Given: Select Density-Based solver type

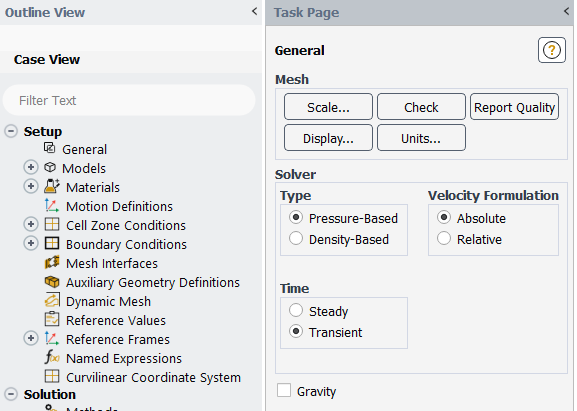Looking at the screenshot, I should click(296, 238).
